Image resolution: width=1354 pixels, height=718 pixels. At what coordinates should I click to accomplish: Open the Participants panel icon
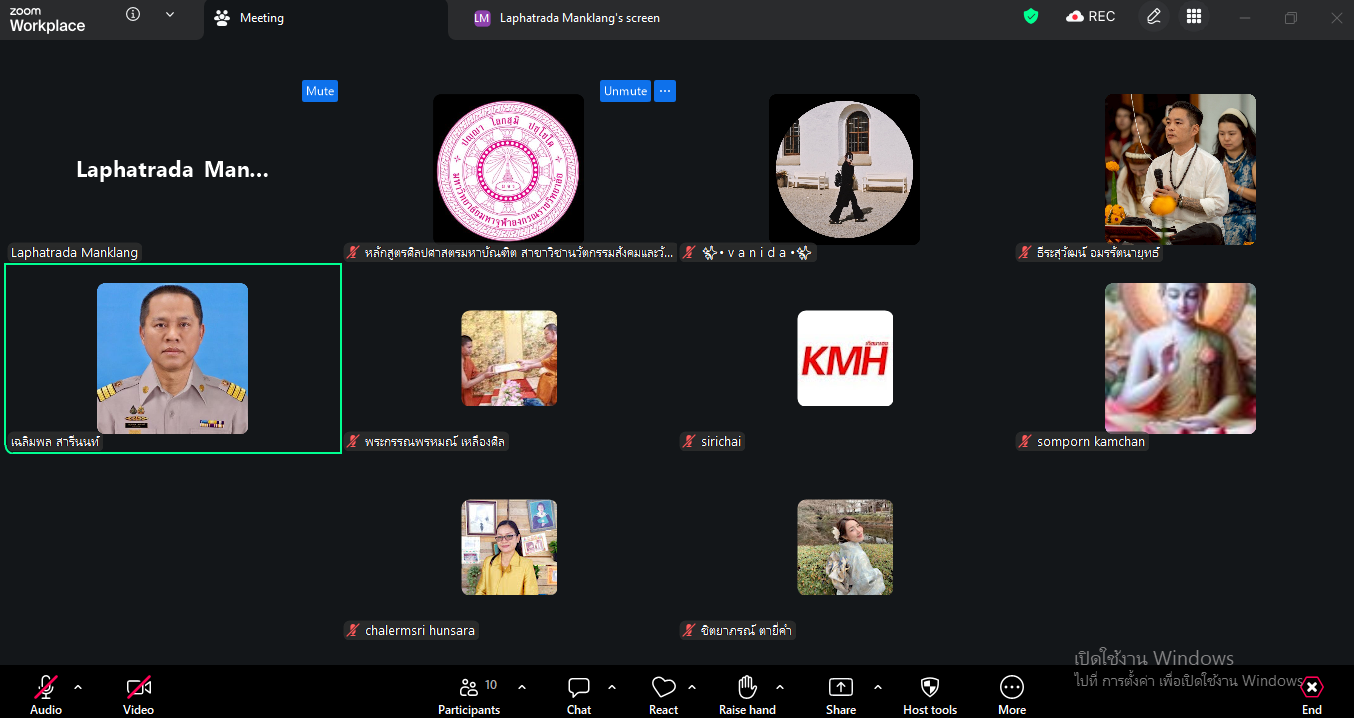tap(468, 688)
